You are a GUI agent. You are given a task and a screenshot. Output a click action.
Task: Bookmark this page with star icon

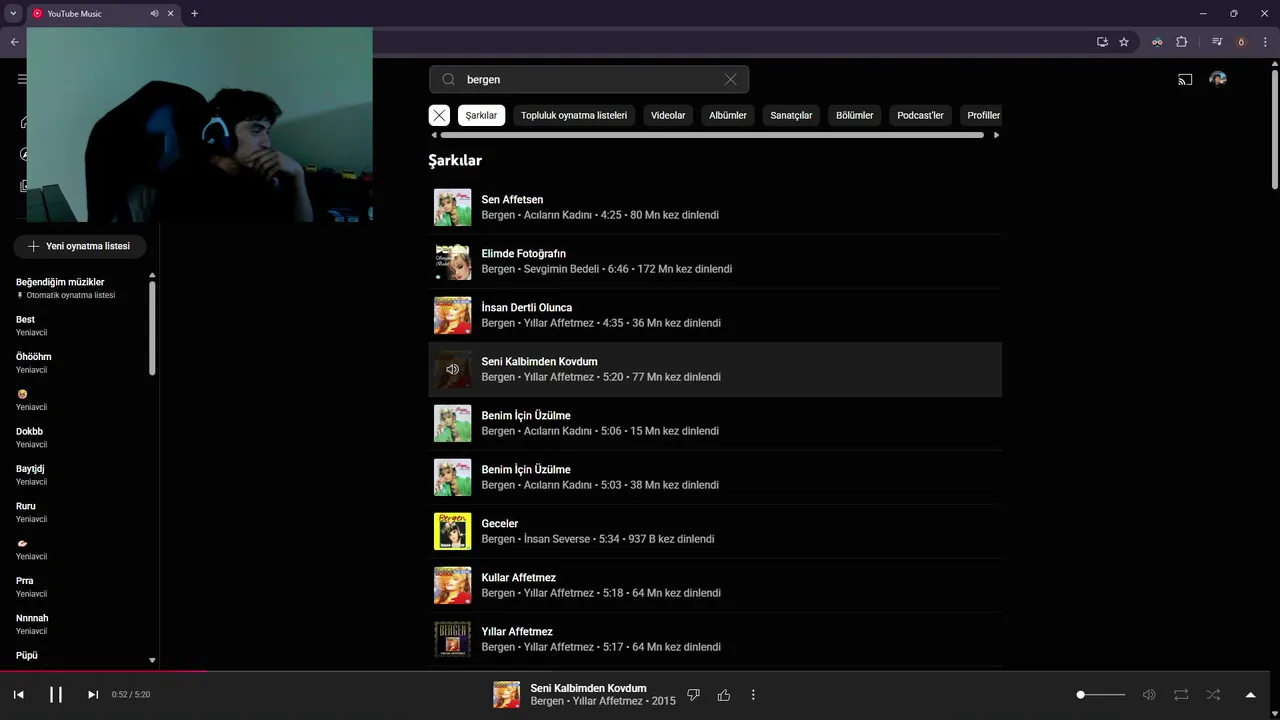1124,42
